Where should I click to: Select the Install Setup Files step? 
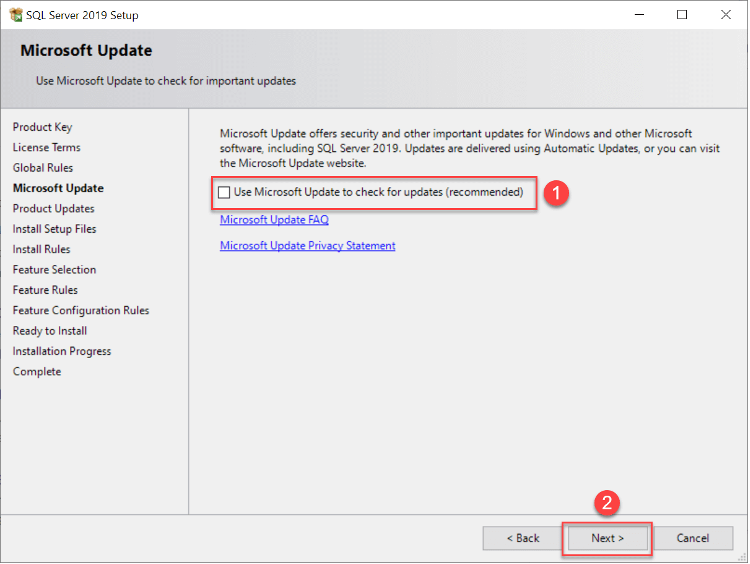(x=55, y=229)
